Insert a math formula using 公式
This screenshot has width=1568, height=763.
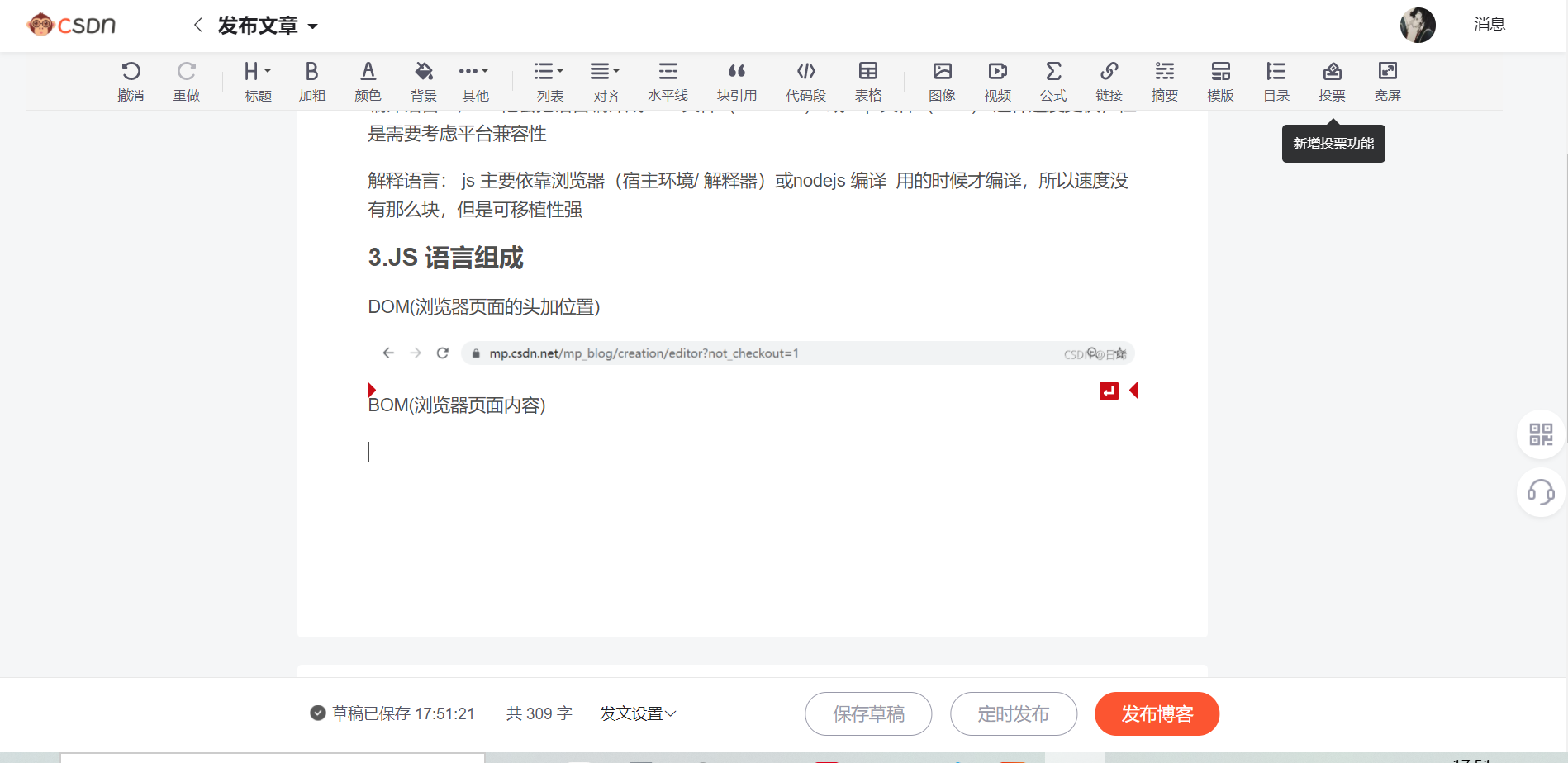click(x=1053, y=80)
